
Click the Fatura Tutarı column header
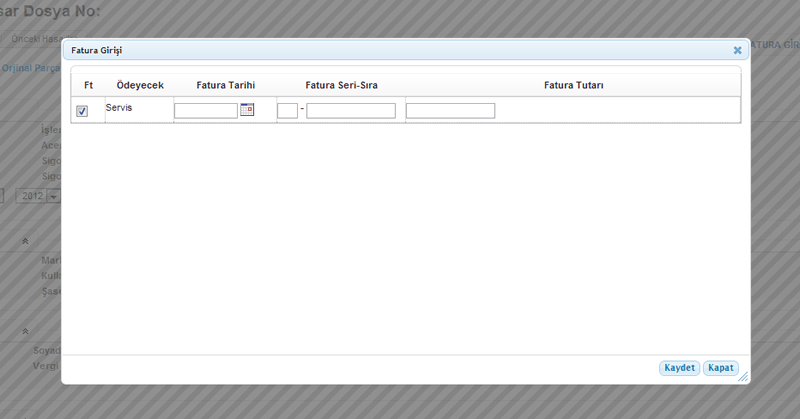(x=573, y=86)
